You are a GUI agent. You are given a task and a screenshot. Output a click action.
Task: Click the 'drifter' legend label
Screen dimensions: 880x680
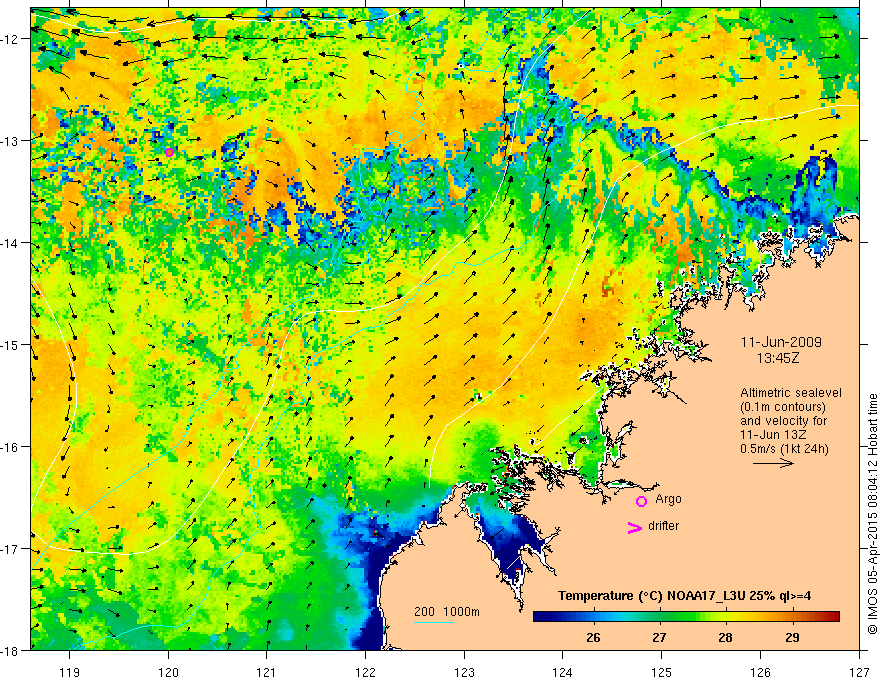663,526
